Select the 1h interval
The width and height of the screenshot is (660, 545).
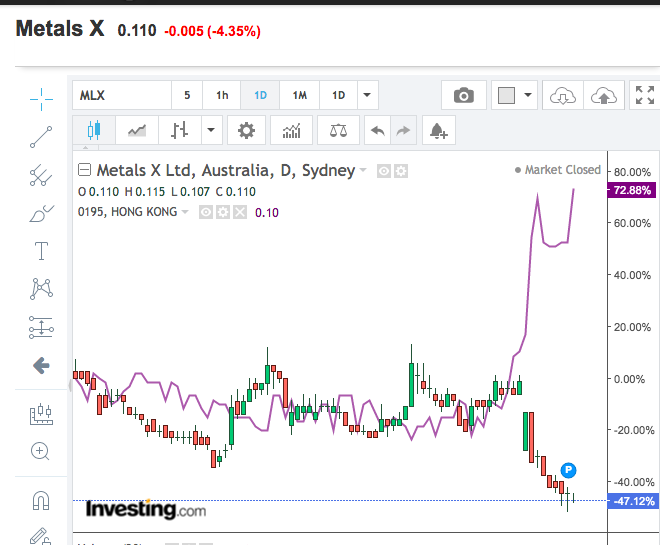(222, 95)
